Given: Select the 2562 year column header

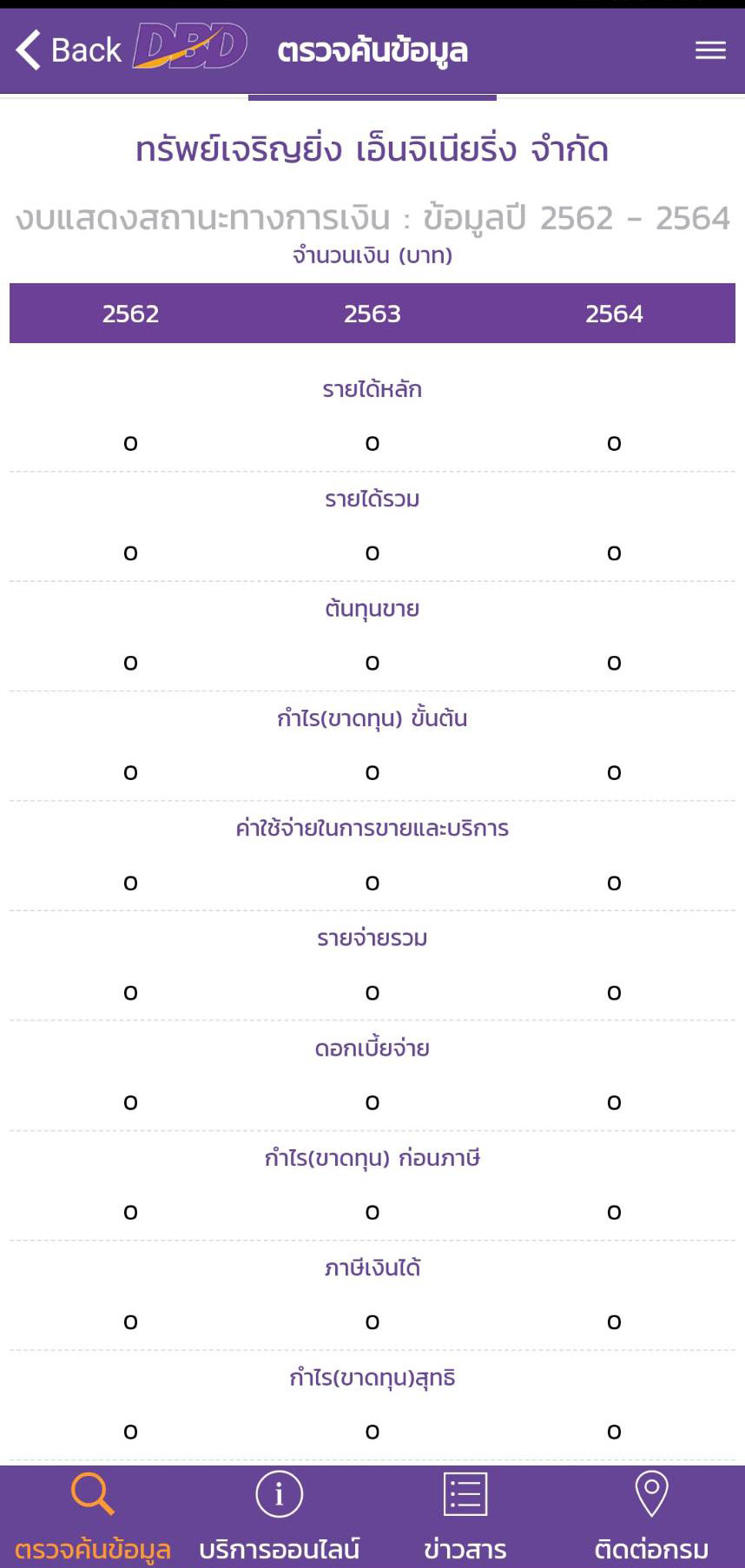Looking at the screenshot, I should click(x=130, y=314).
